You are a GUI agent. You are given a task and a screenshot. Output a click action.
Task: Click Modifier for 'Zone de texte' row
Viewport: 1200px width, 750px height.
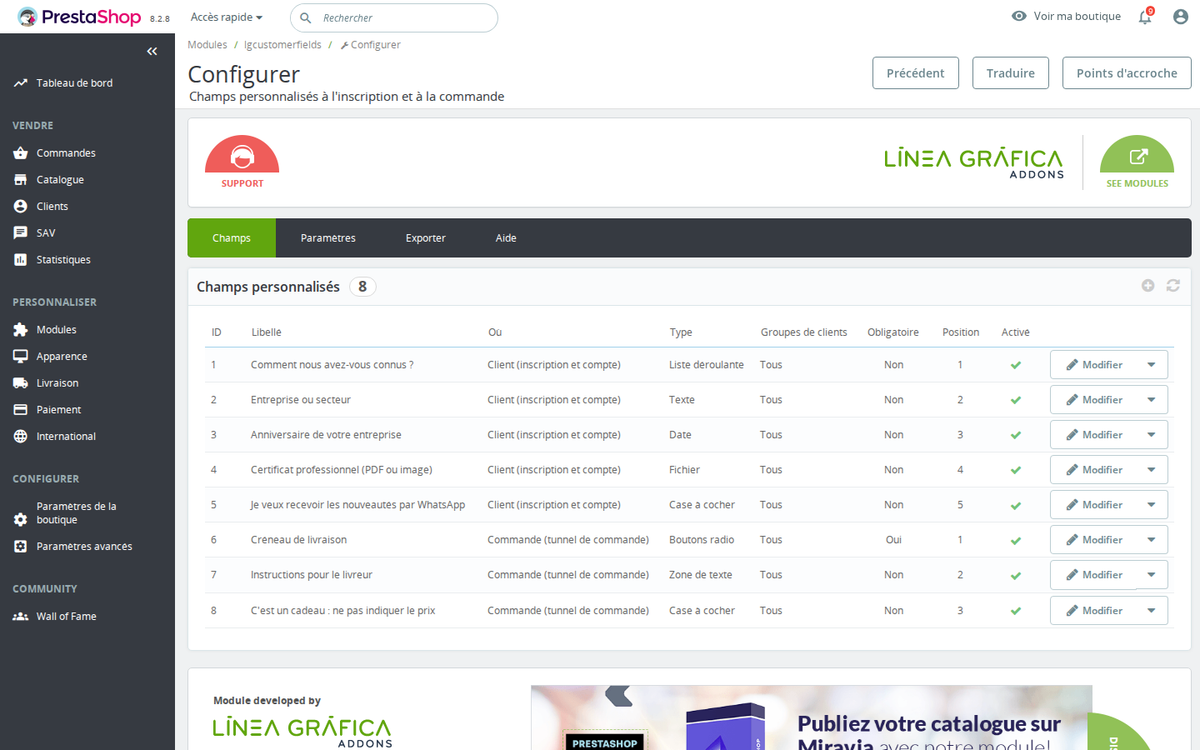click(1094, 575)
